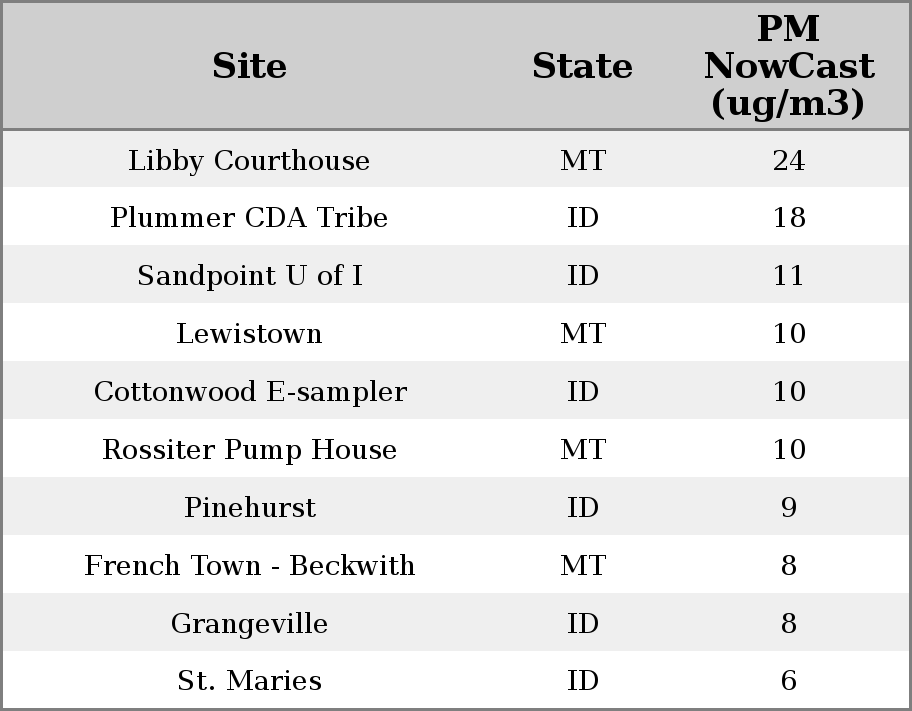Image resolution: width=912 pixels, height=711 pixels.
Task: Click the PM NowCast column header
Action: 788,67
